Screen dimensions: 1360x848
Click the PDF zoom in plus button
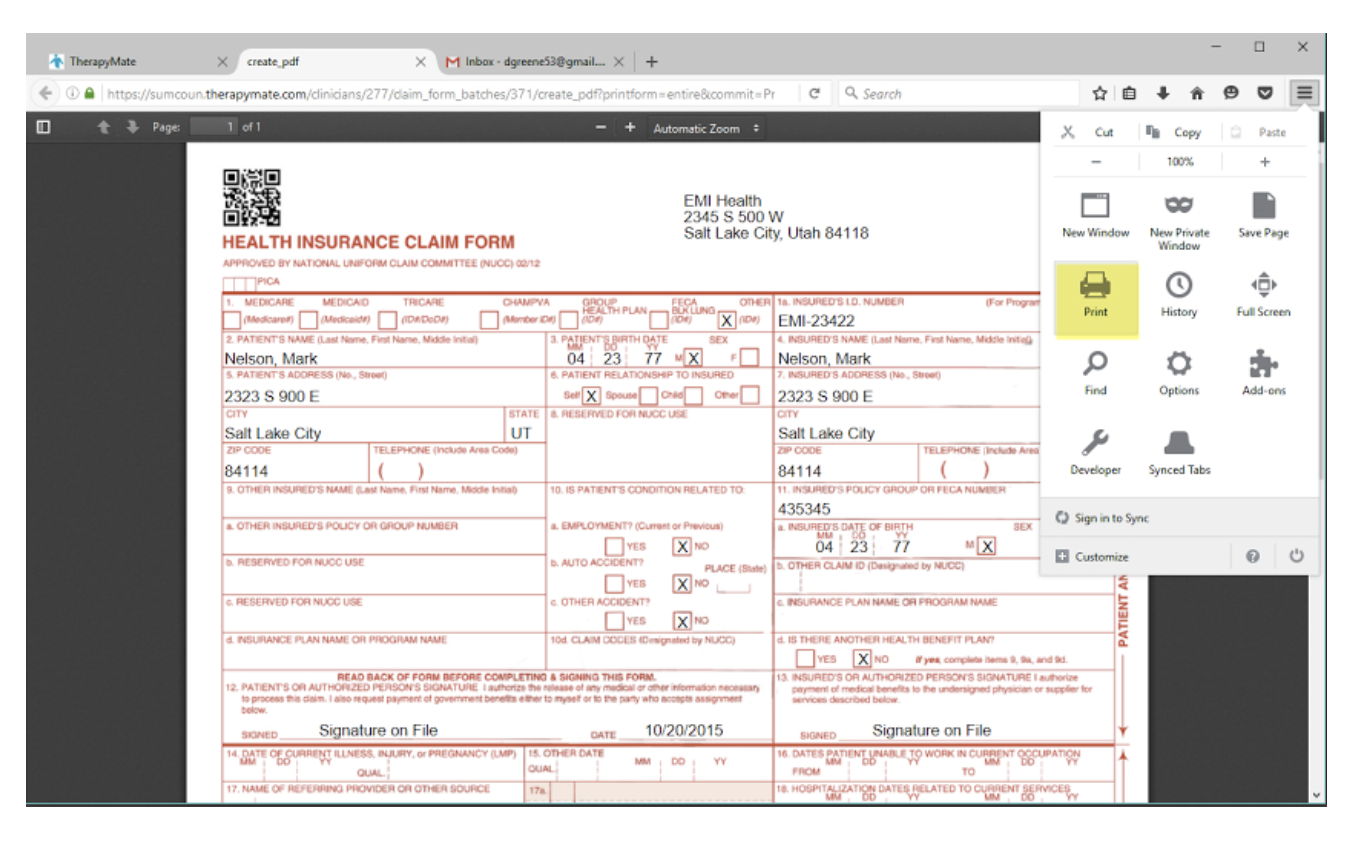(x=630, y=127)
